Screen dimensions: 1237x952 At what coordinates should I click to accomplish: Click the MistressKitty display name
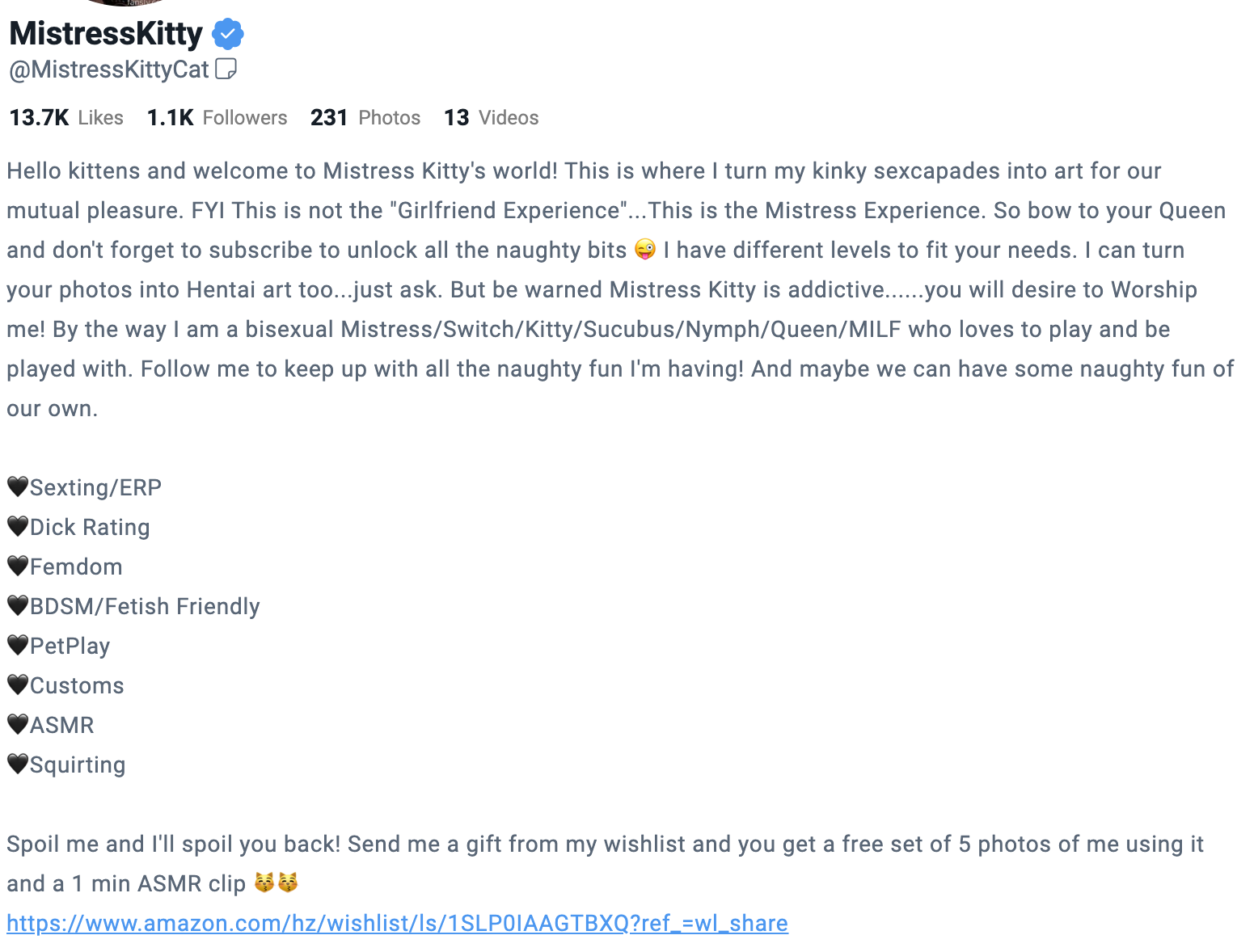106,34
